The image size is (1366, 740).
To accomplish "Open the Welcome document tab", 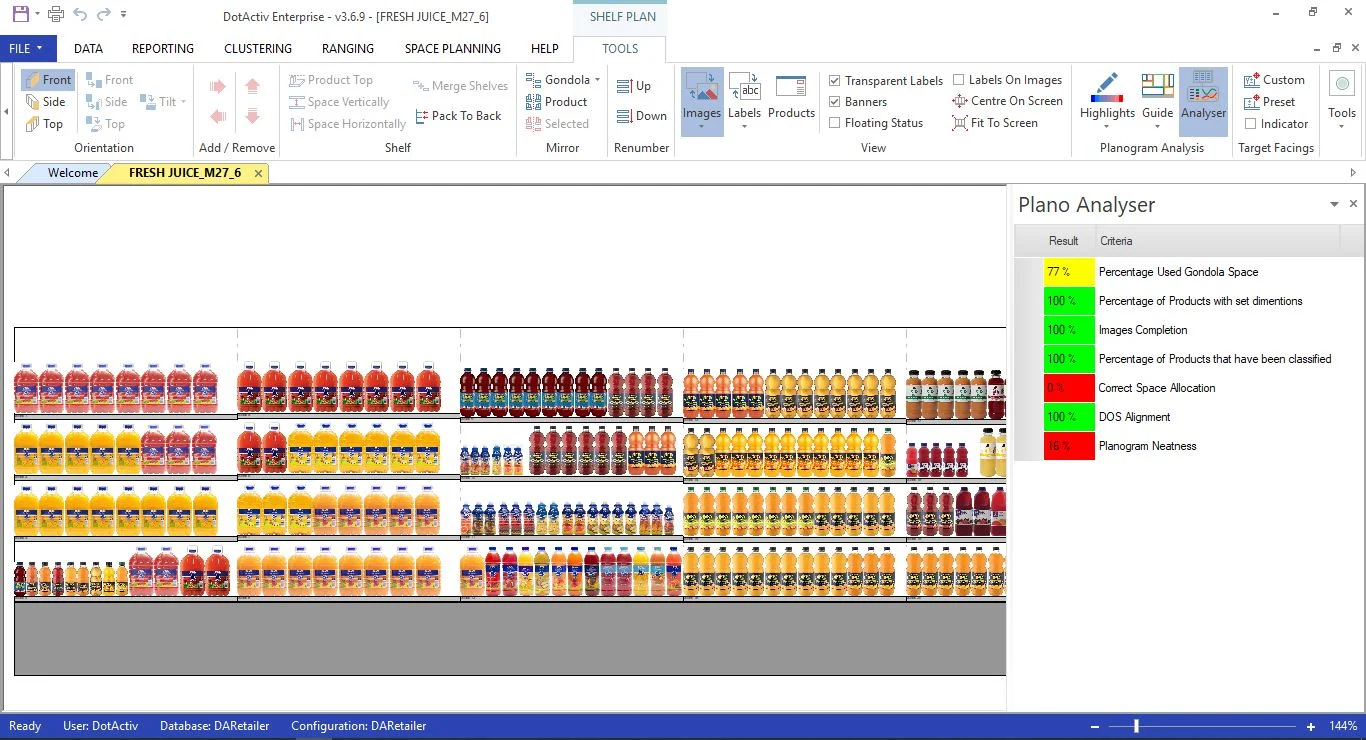I will [x=73, y=173].
